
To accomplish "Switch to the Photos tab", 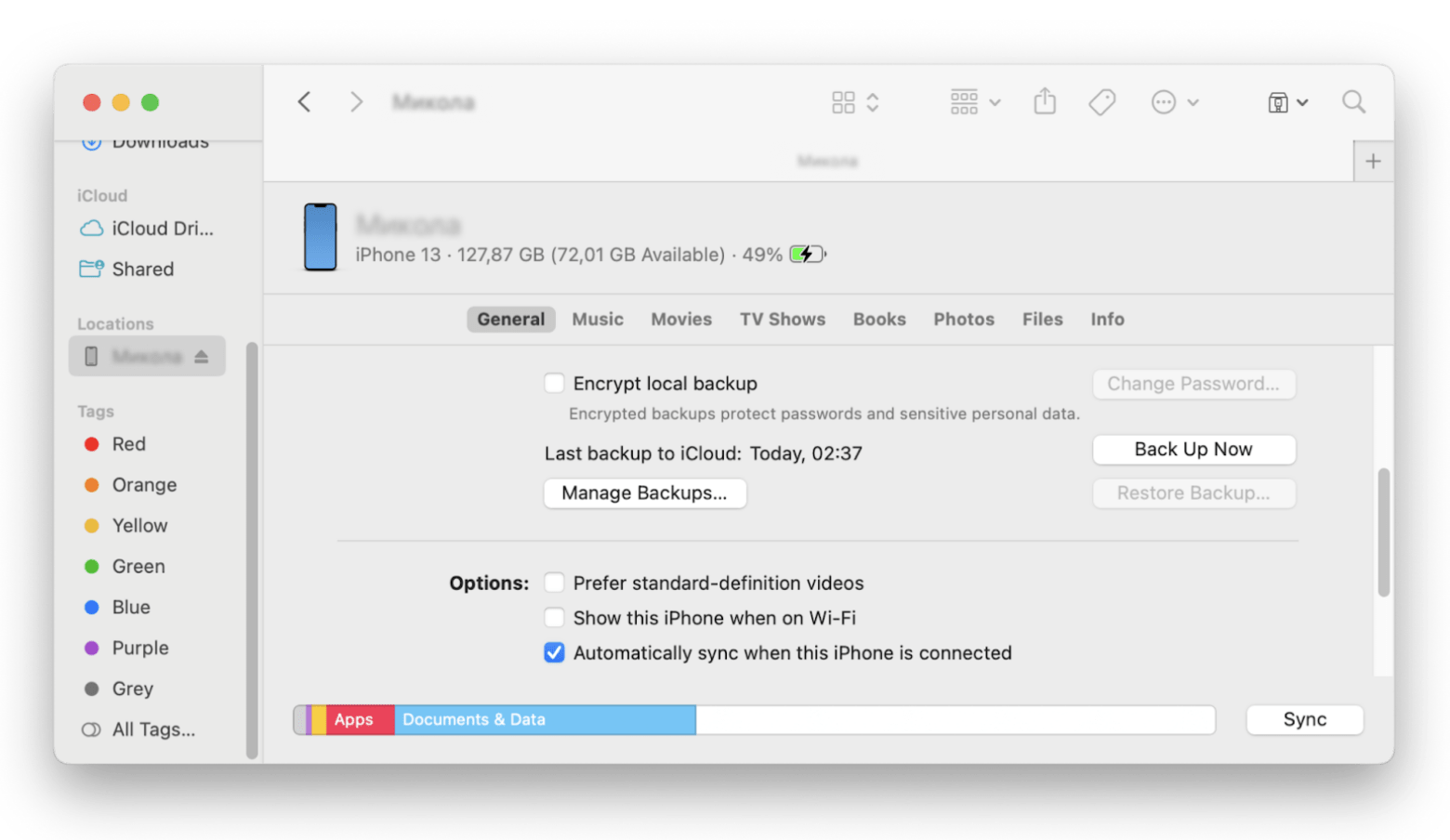I will (963, 319).
